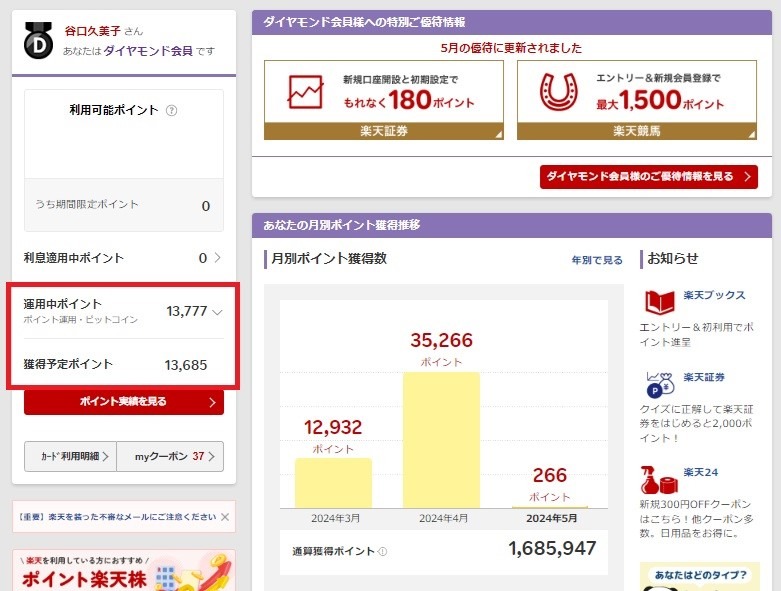Dismiss the suspicious mail warning notice
Screen dimensions: 781x591
225,517
